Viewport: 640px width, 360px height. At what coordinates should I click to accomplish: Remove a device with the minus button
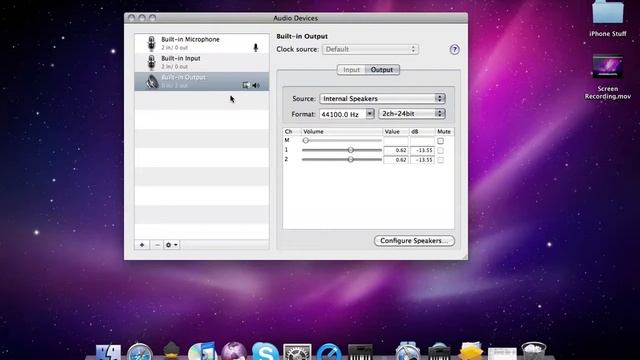click(x=157, y=245)
